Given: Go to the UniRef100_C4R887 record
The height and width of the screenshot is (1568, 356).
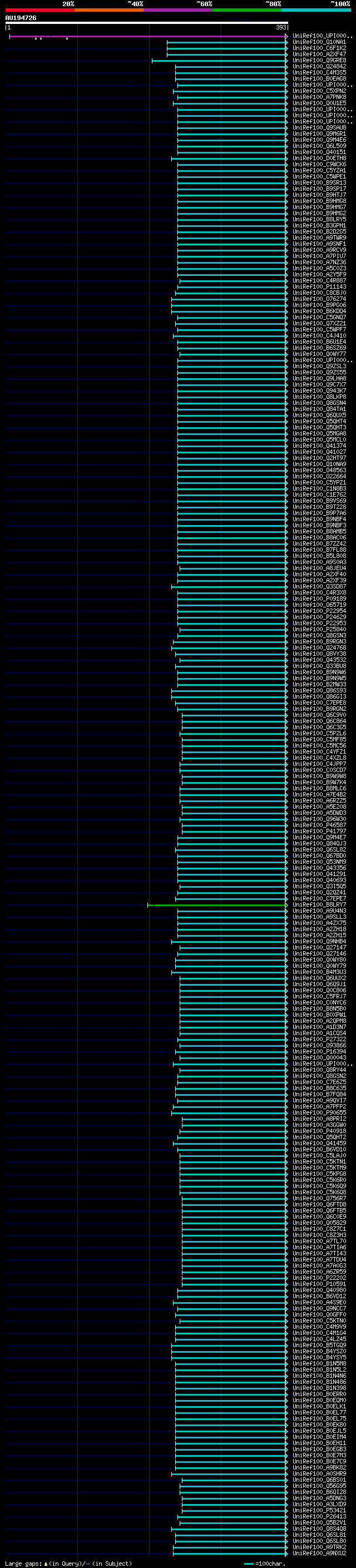Looking at the screenshot, I should click(319, 280).
